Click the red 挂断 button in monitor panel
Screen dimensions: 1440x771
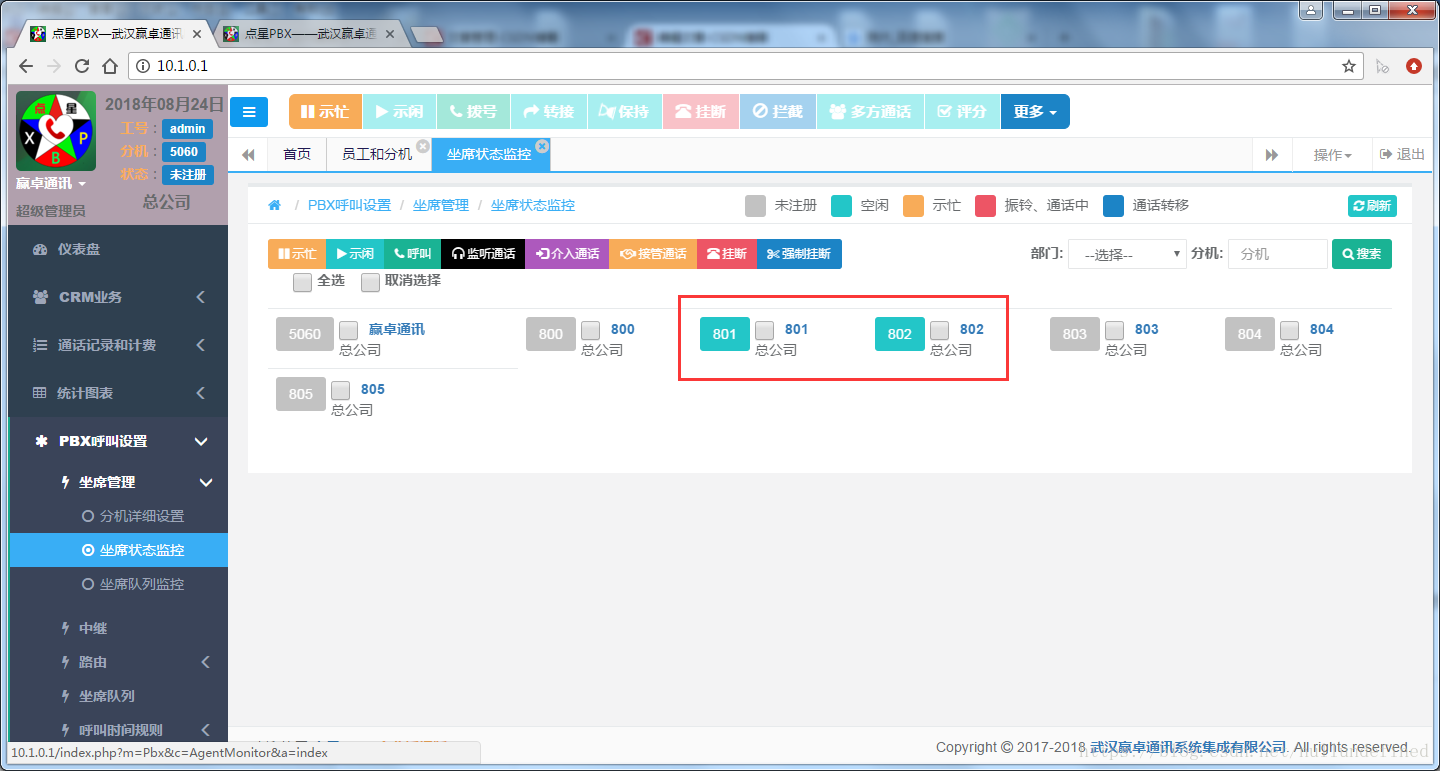coord(727,254)
